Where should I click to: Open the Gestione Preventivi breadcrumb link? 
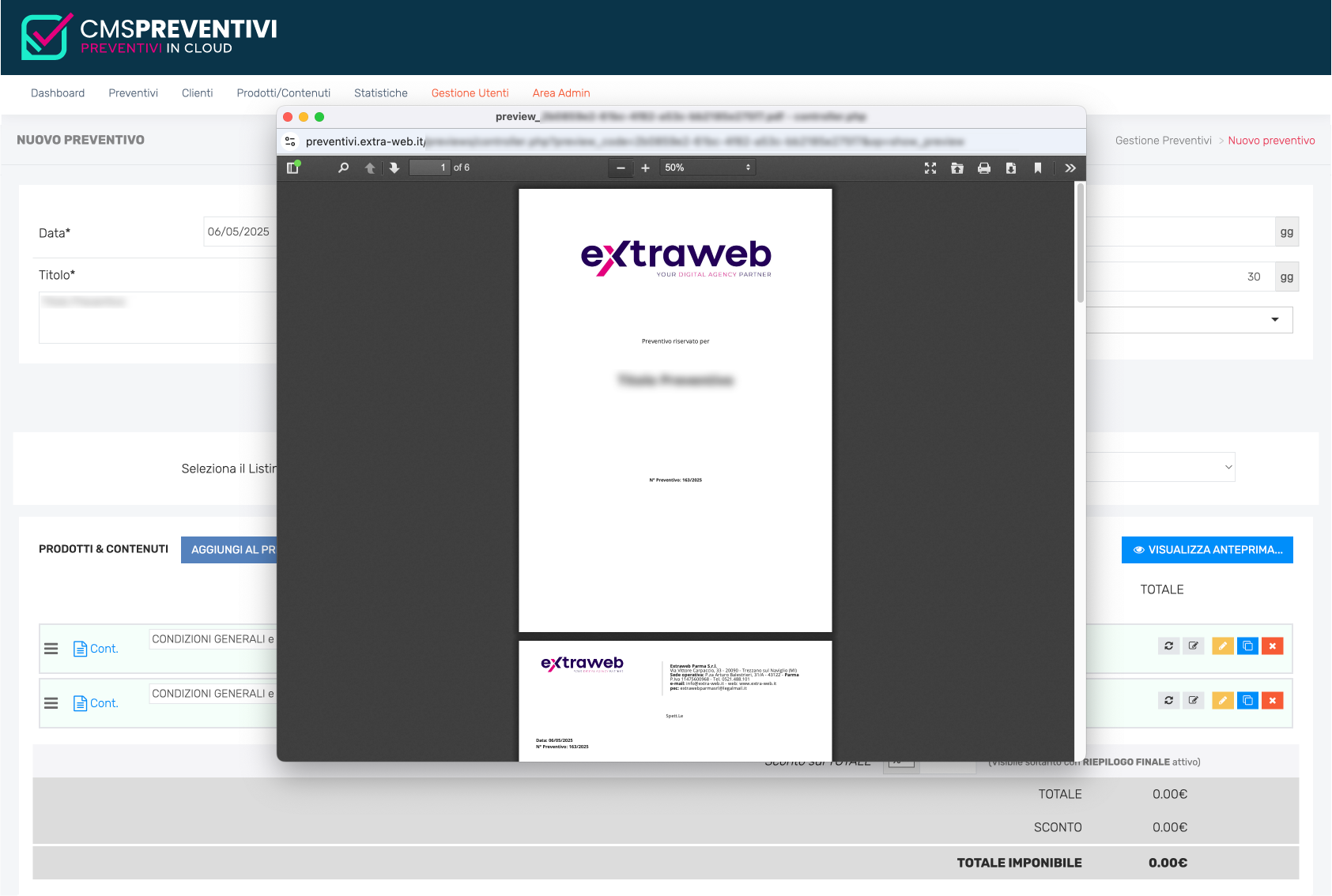pos(1163,141)
